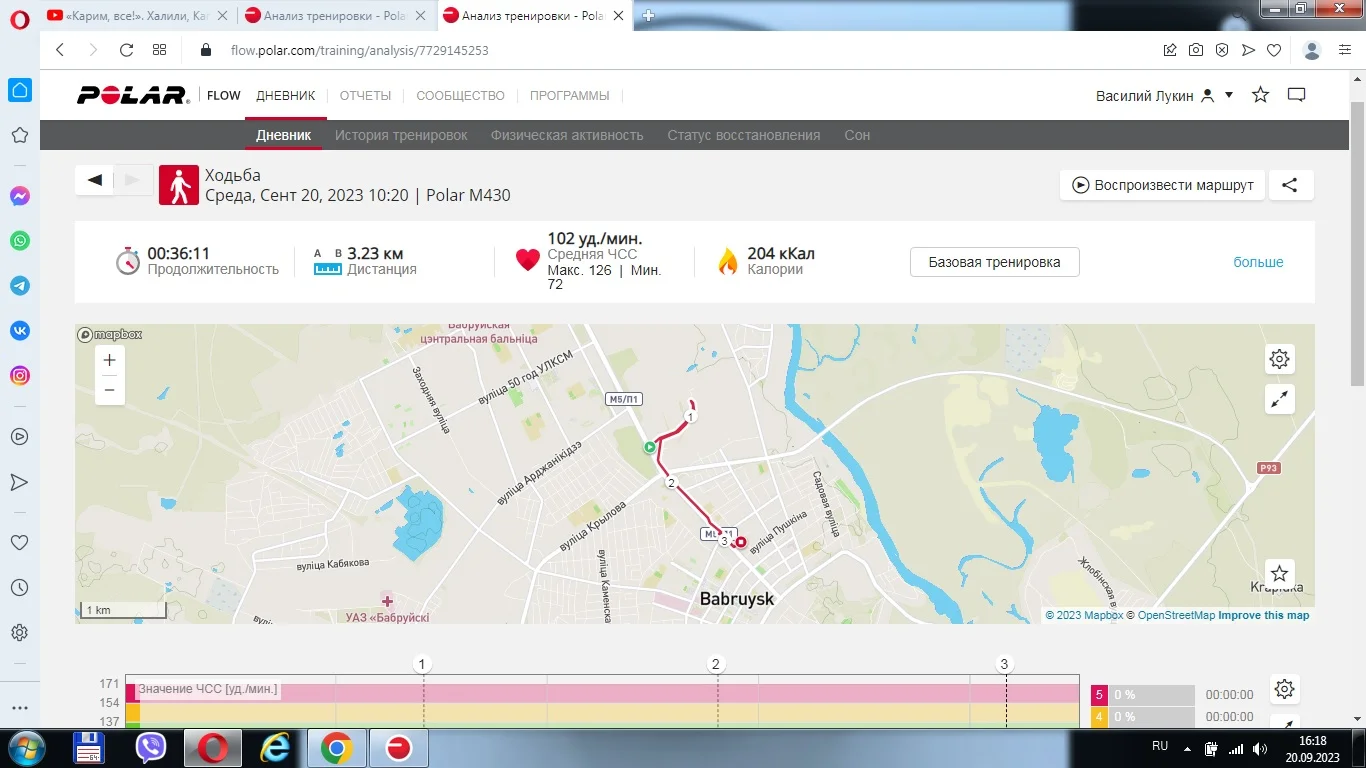
Task: Click the Polar logo
Action: 133,95
